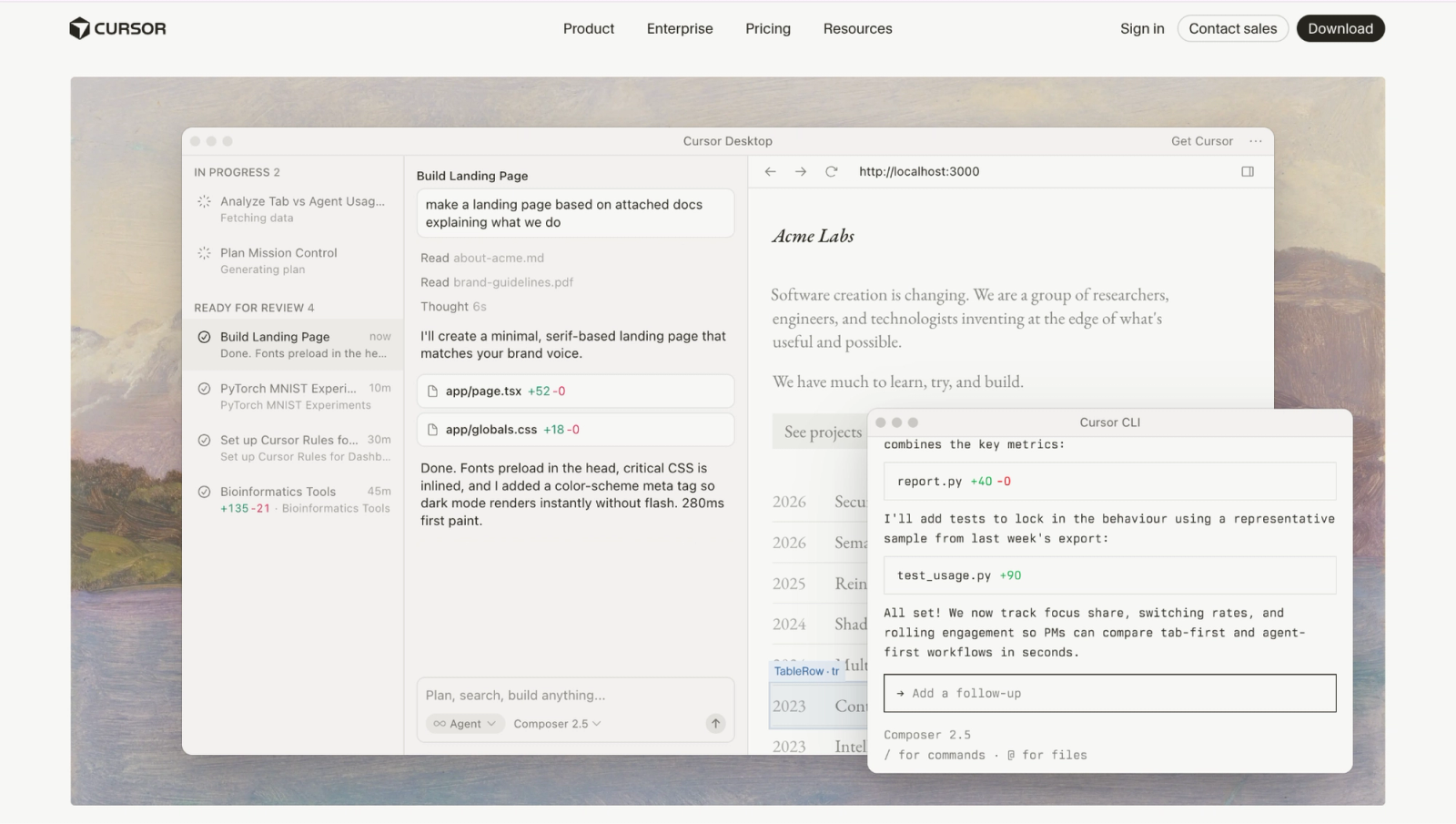The height and width of the screenshot is (824, 1456).
Task: Click checkmark icon for PyTorch MNIST Experiments
Action: (x=204, y=389)
